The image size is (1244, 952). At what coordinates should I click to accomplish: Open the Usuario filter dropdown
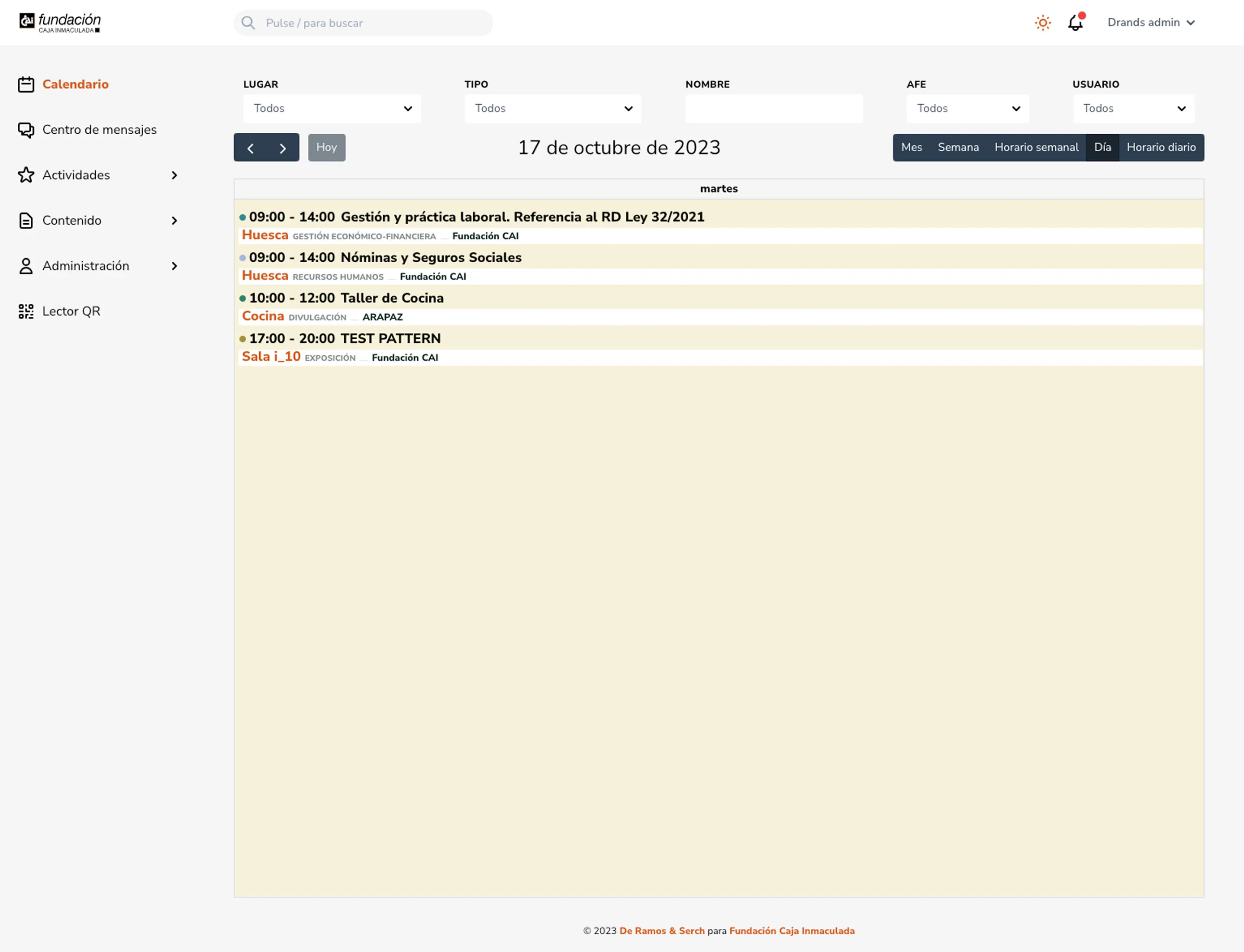(x=1134, y=108)
